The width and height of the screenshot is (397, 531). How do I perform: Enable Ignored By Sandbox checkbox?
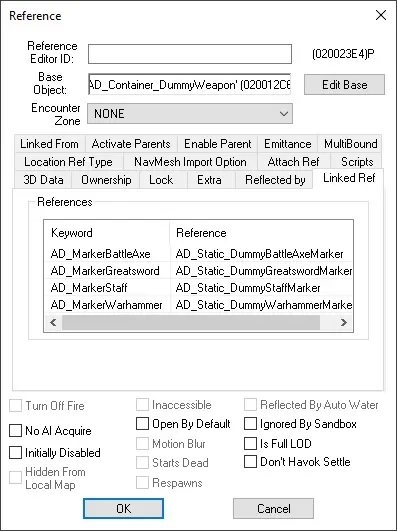250,424
